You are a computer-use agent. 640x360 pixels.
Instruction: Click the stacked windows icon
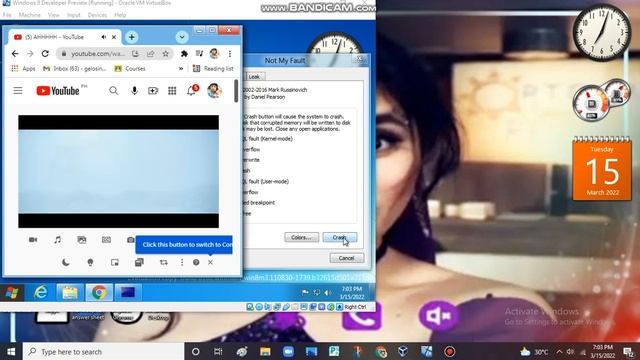tap(139, 262)
